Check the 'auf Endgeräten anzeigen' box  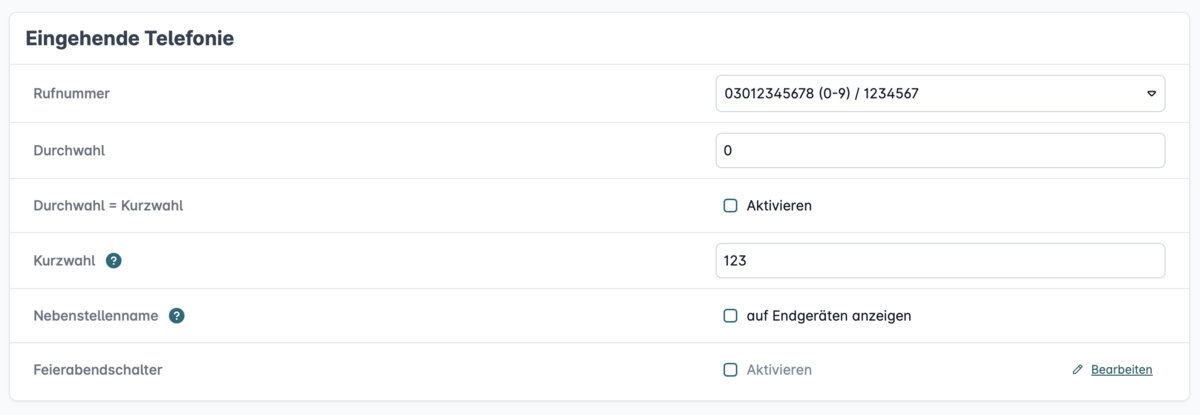point(730,316)
